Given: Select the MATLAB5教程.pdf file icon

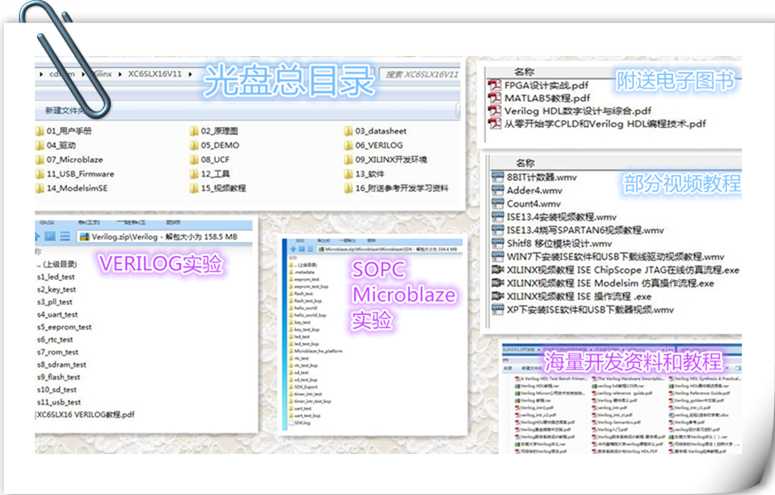Looking at the screenshot, I should pos(495,98).
